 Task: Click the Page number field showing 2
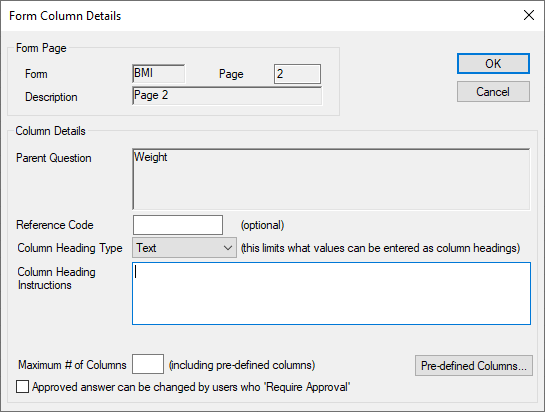pos(297,74)
